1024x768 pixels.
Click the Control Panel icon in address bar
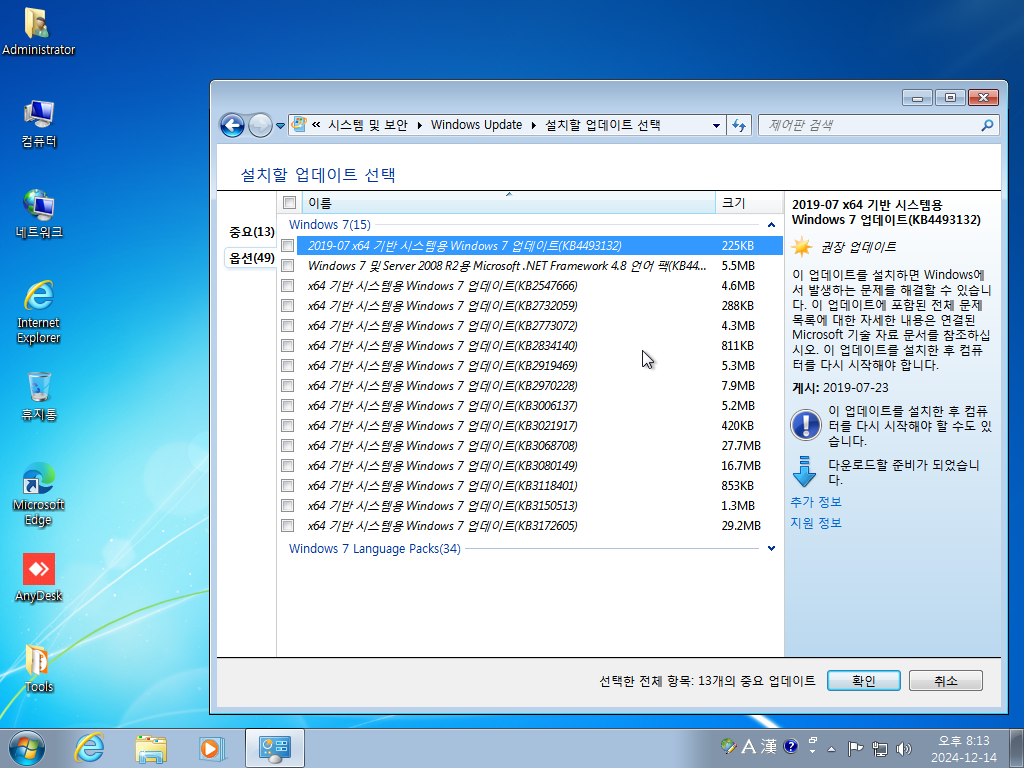(x=299, y=124)
